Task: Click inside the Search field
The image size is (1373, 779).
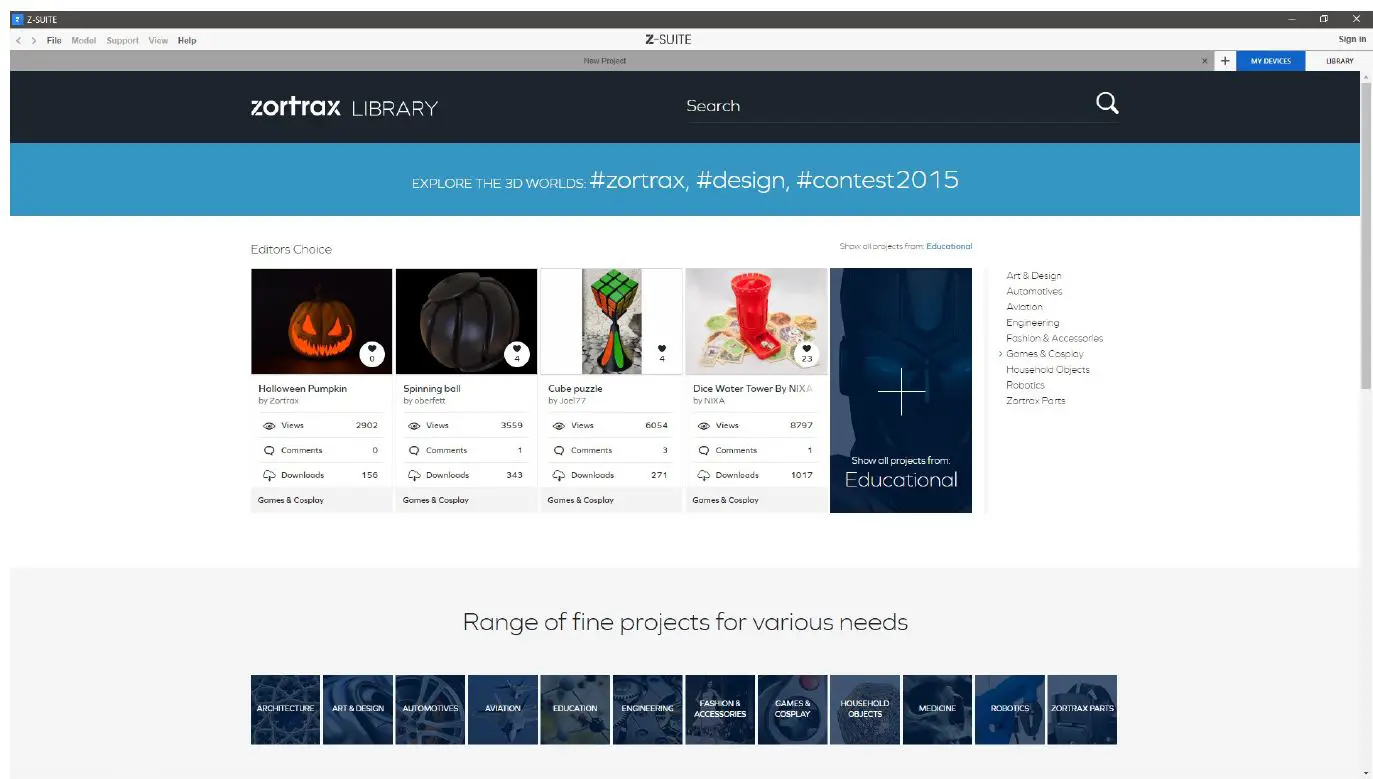Action: (850, 105)
